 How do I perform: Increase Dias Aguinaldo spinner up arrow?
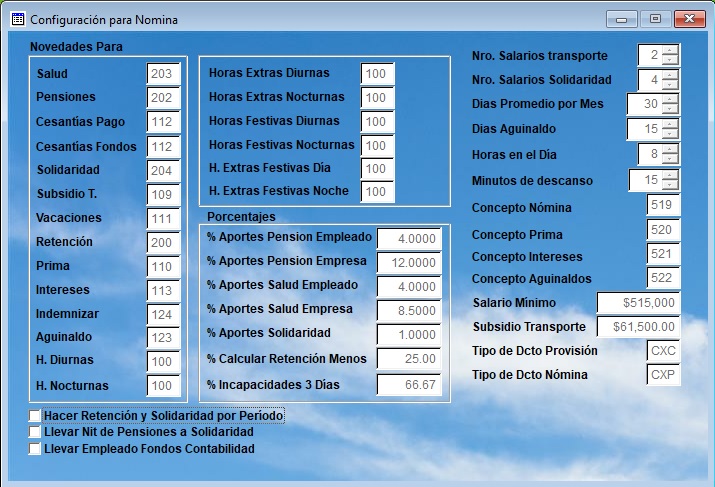(670, 124)
